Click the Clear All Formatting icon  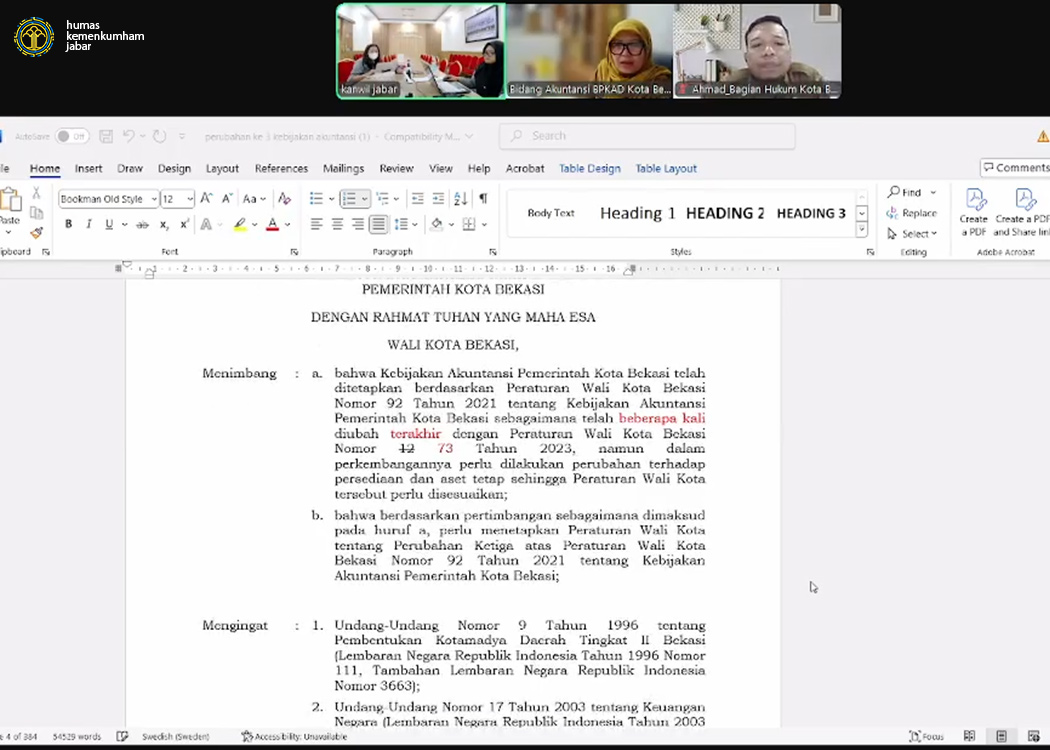coord(284,199)
